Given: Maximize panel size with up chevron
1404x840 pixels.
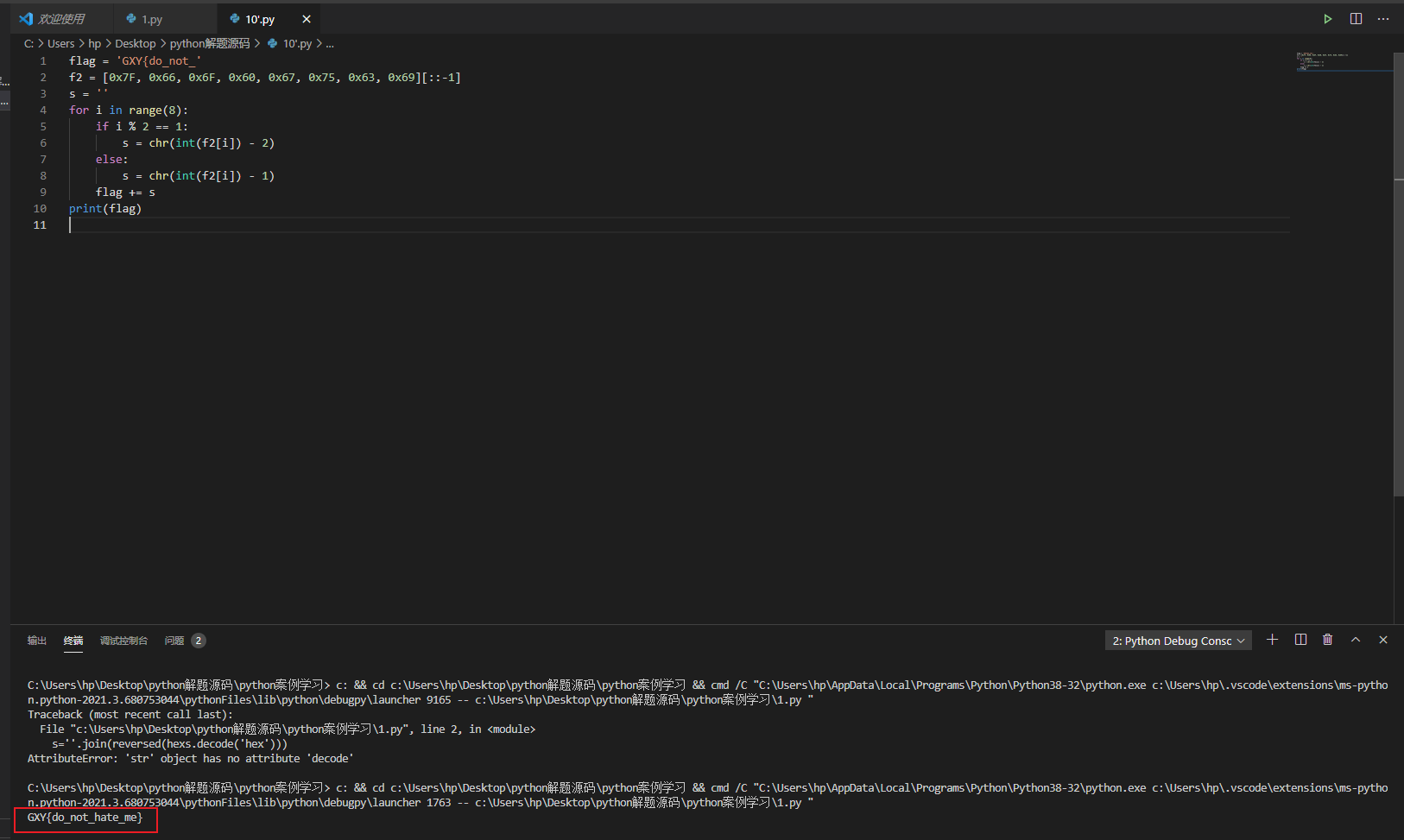Looking at the screenshot, I should click(x=1356, y=640).
